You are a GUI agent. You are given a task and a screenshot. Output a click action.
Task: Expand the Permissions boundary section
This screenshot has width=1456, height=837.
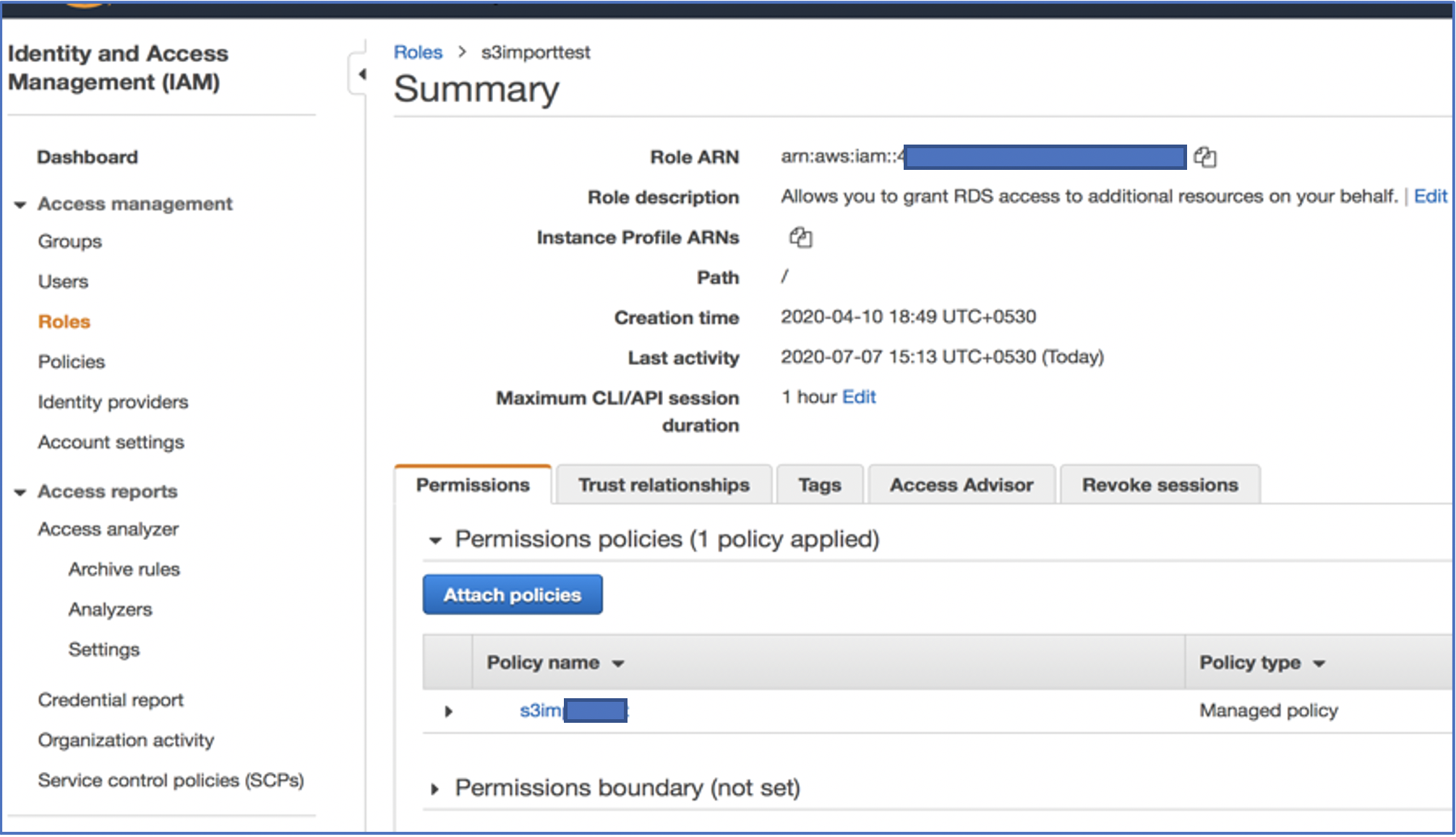435,789
